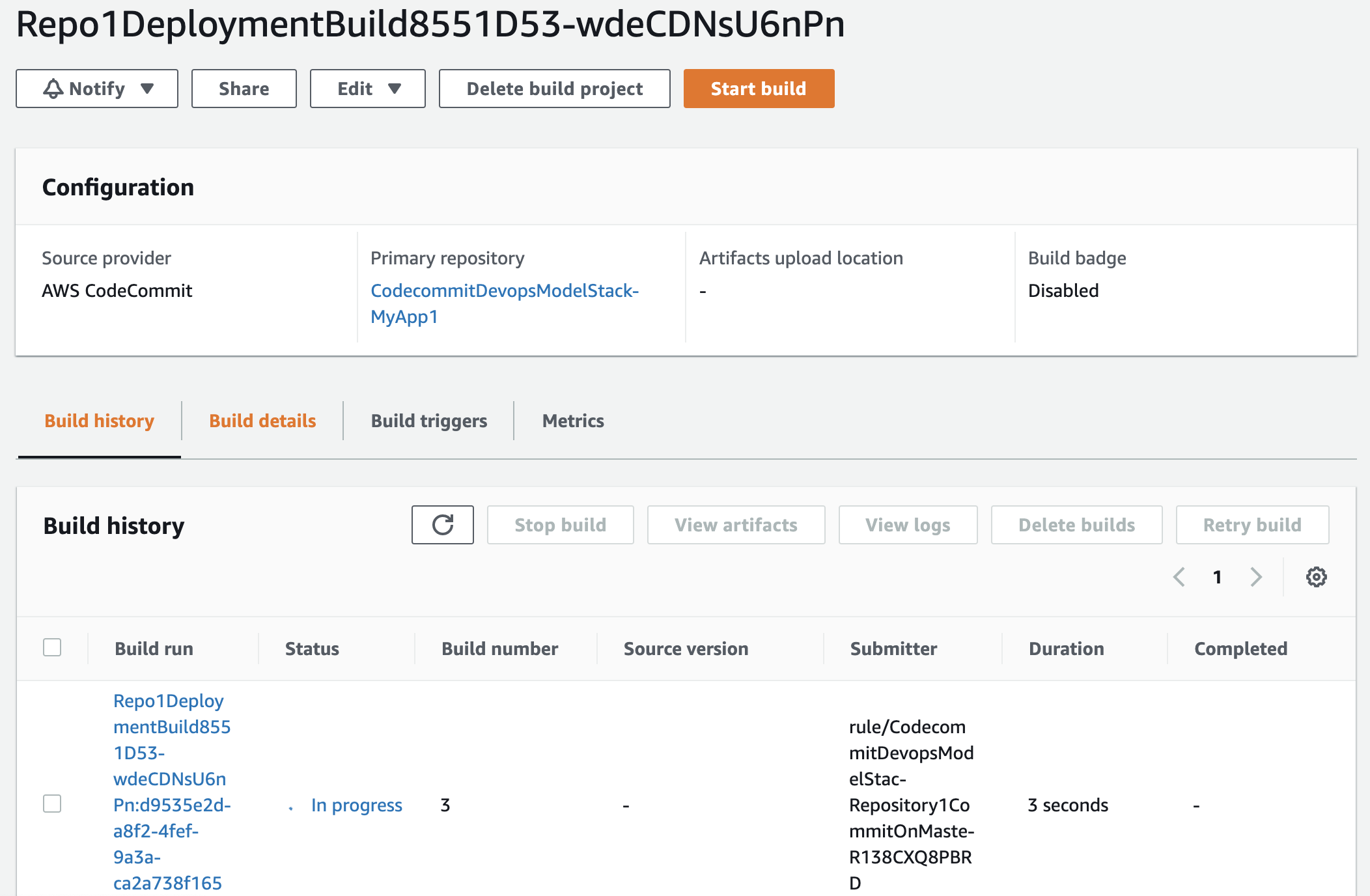Switch to Build details tab
The image size is (1370, 896).
262,421
